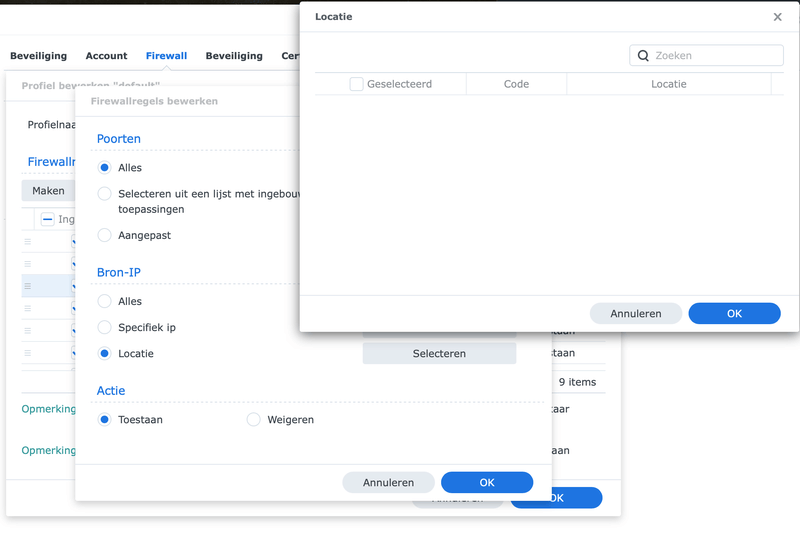Switch to the Account tab

pyautogui.click(x=106, y=56)
